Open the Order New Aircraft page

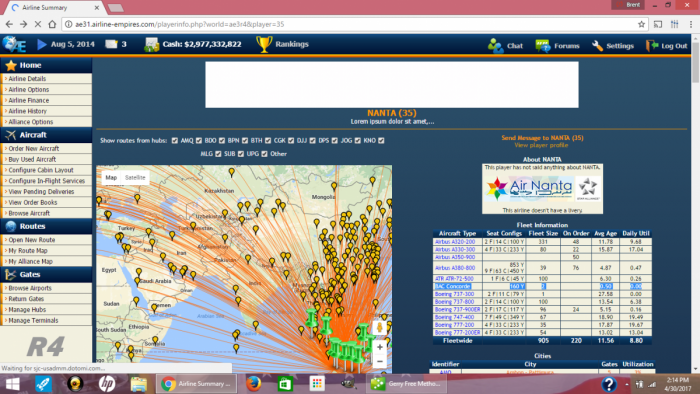(34, 149)
